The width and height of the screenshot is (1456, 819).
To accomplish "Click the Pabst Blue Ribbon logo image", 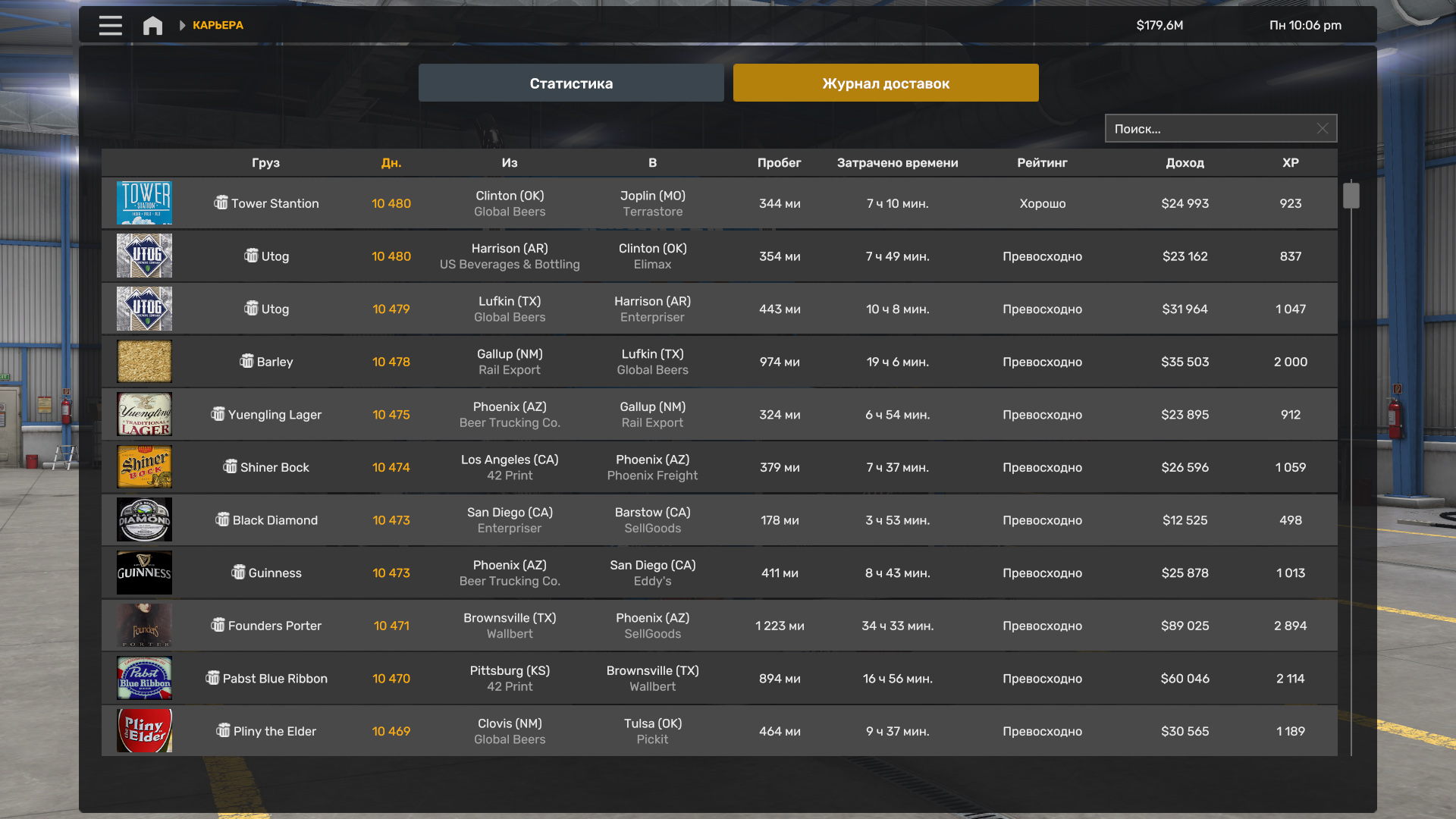I will (x=144, y=678).
